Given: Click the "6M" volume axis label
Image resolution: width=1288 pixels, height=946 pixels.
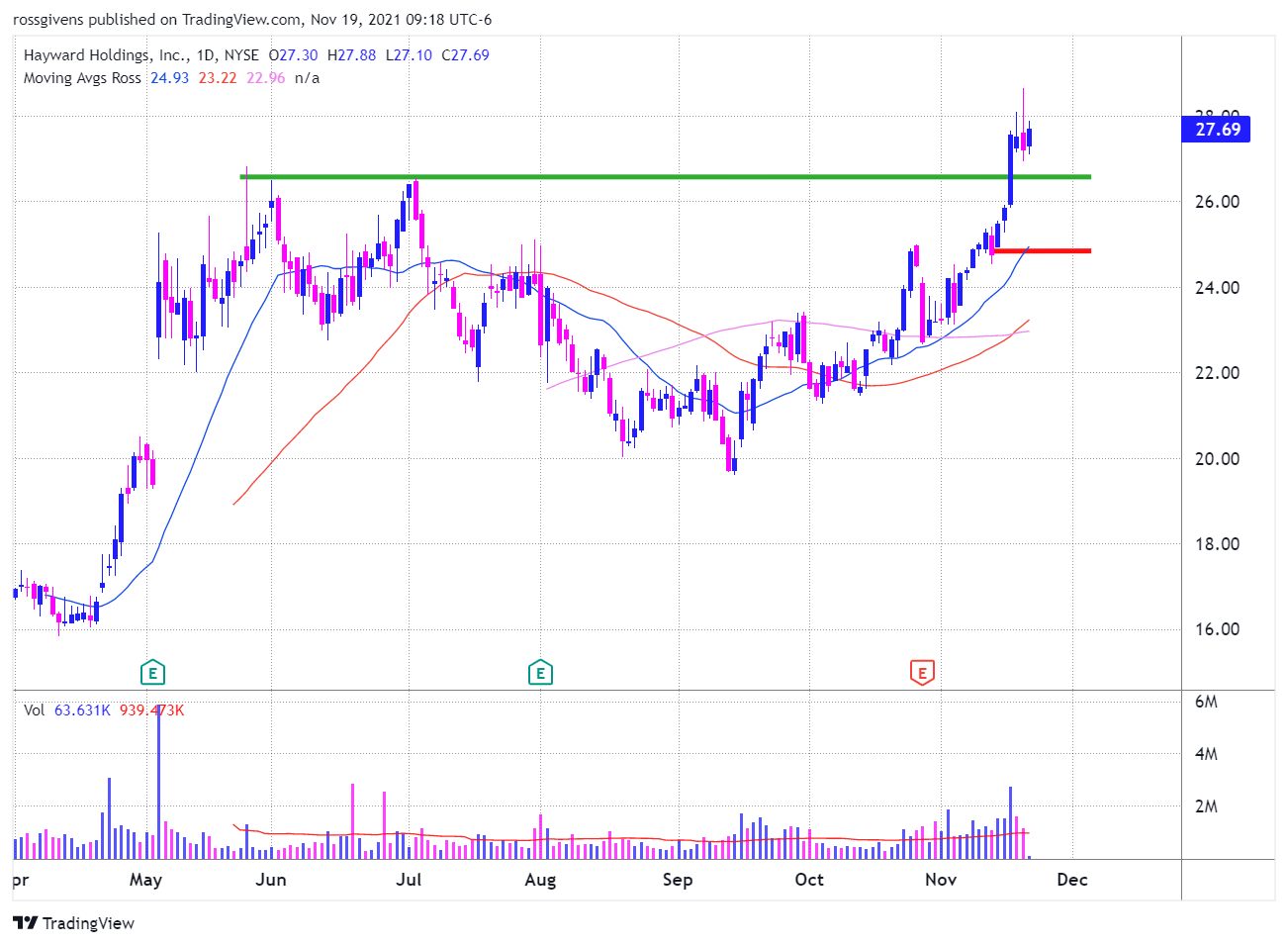Looking at the screenshot, I should pyautogui.click(x=1206, y=702).
